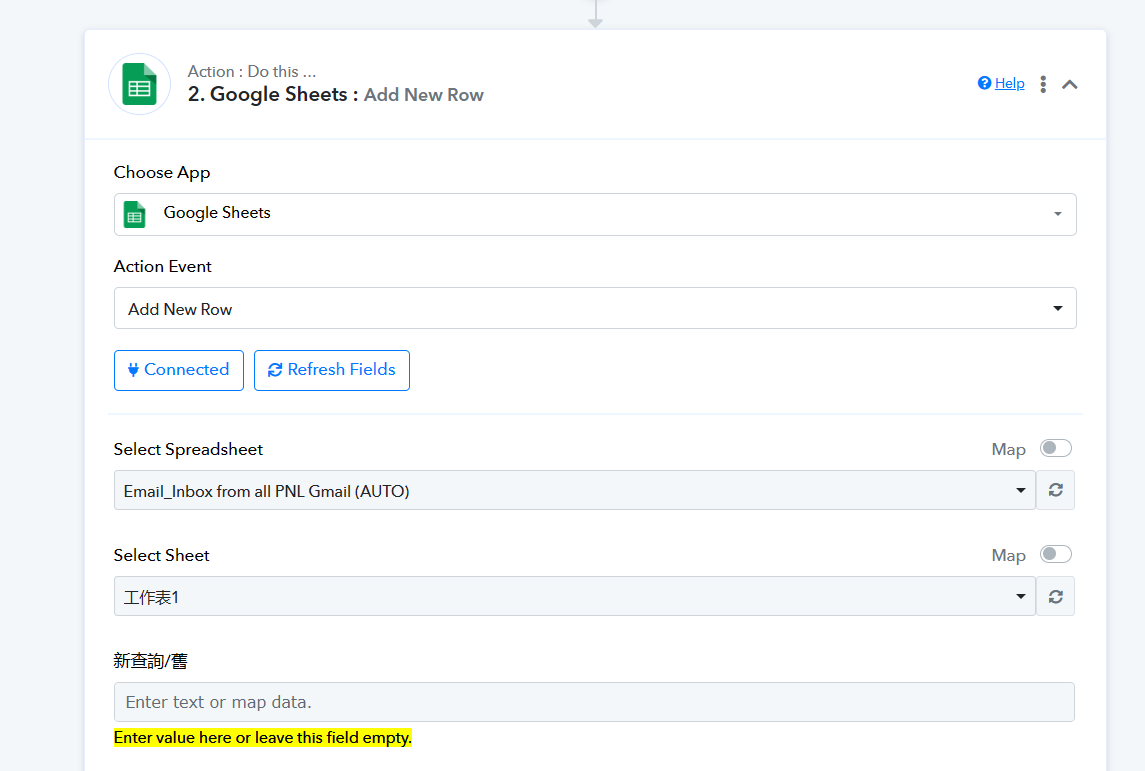Click the help question mark icon

click(x=984, y=83)
